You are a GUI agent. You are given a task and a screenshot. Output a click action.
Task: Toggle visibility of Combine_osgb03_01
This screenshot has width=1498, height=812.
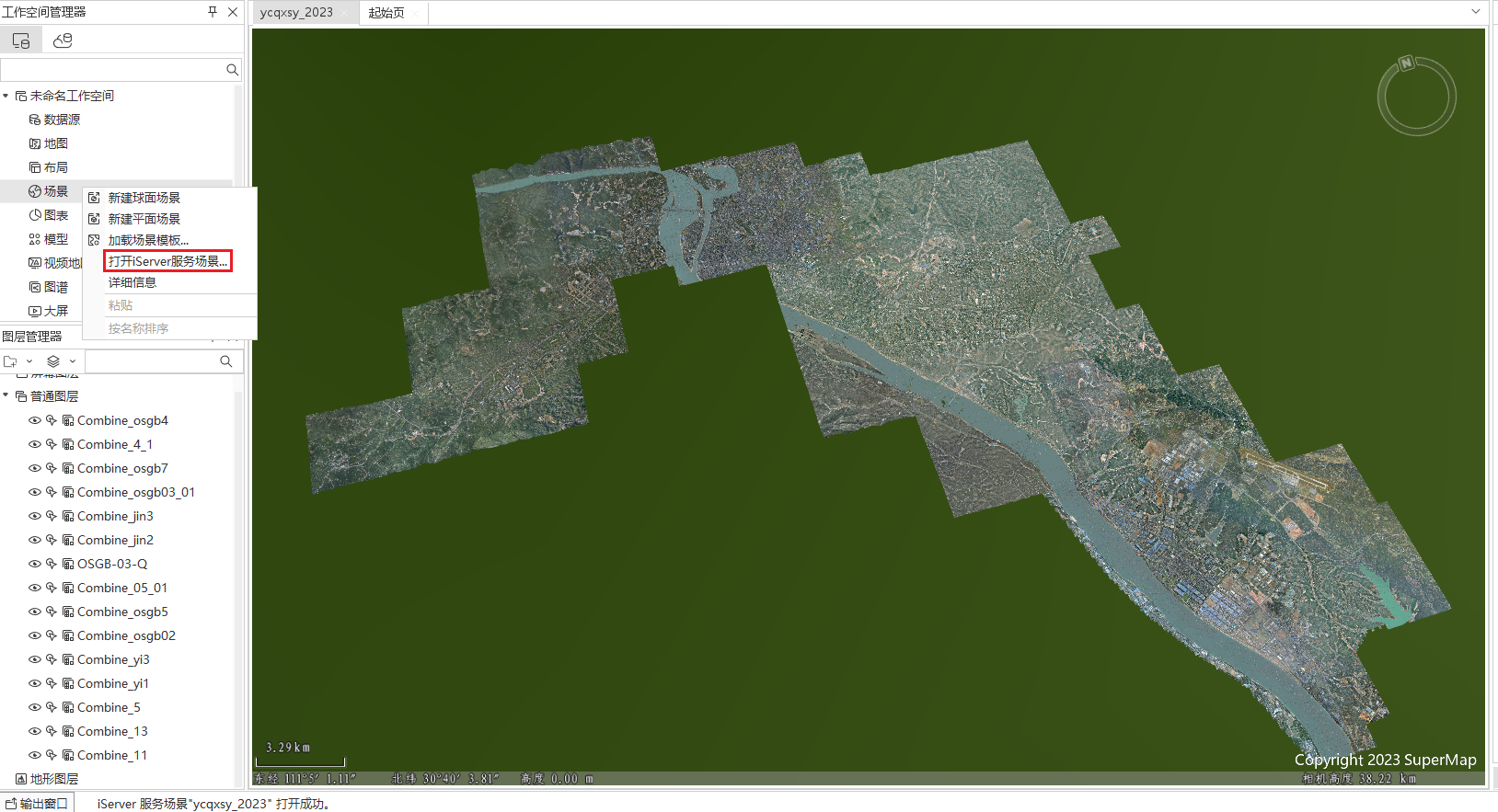click(x=35, y=492)
